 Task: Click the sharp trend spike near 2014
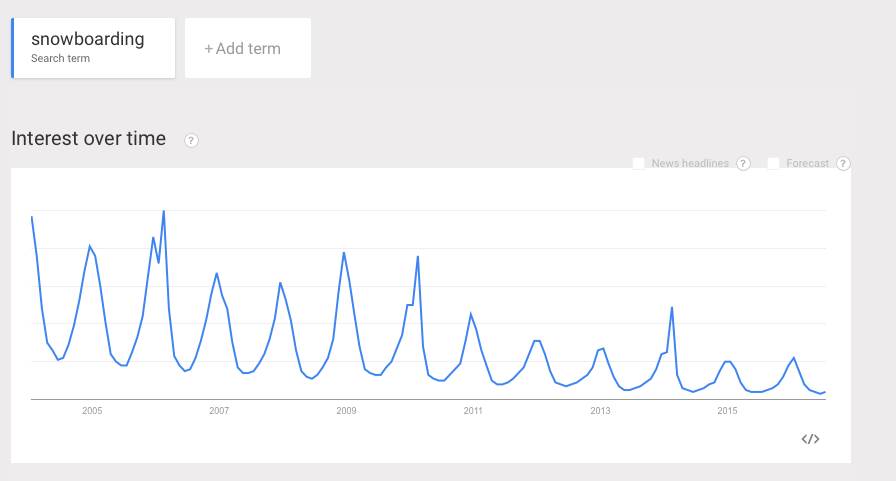point(672,307)
